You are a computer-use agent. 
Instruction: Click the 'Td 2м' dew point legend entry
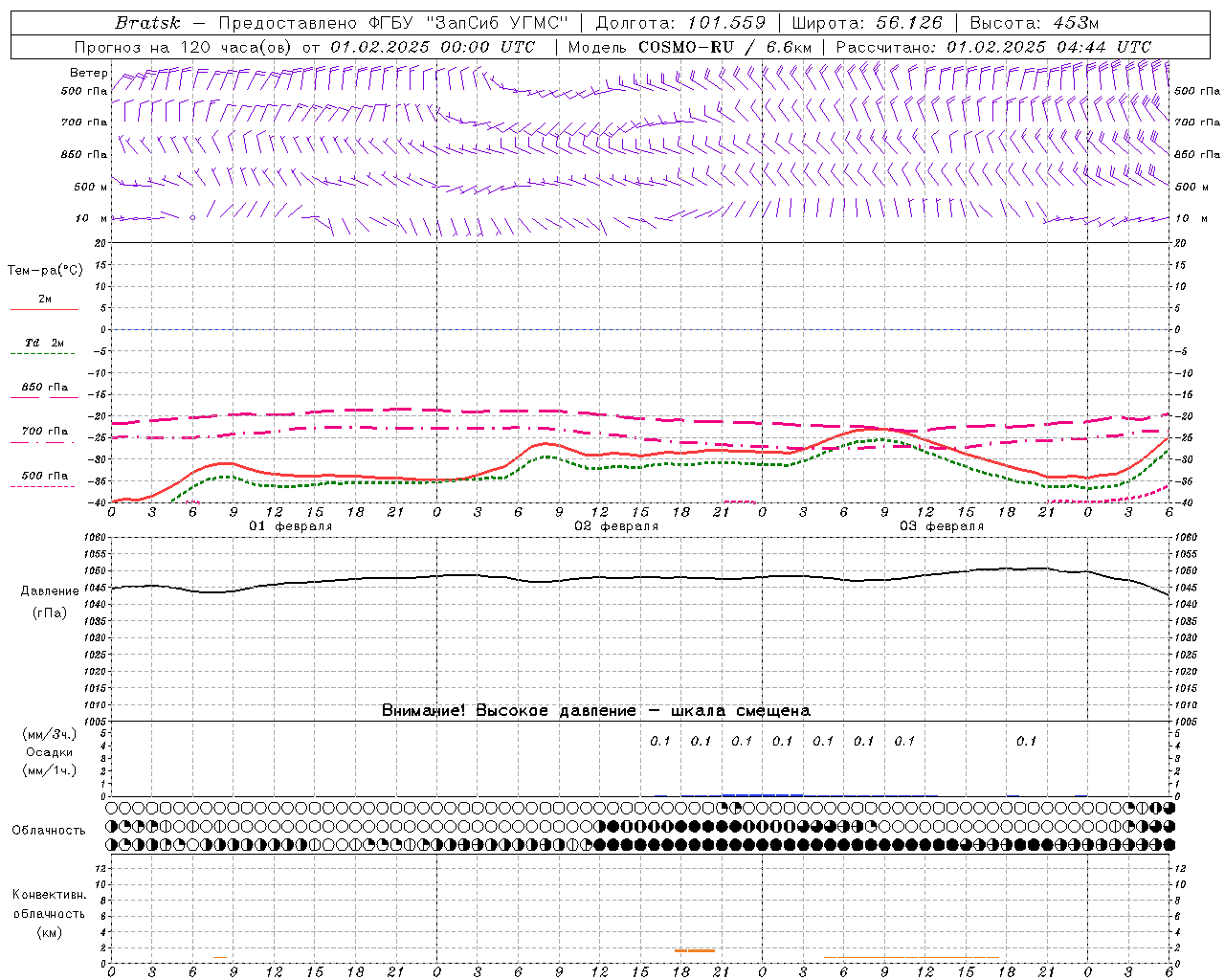tap(44, 343)
